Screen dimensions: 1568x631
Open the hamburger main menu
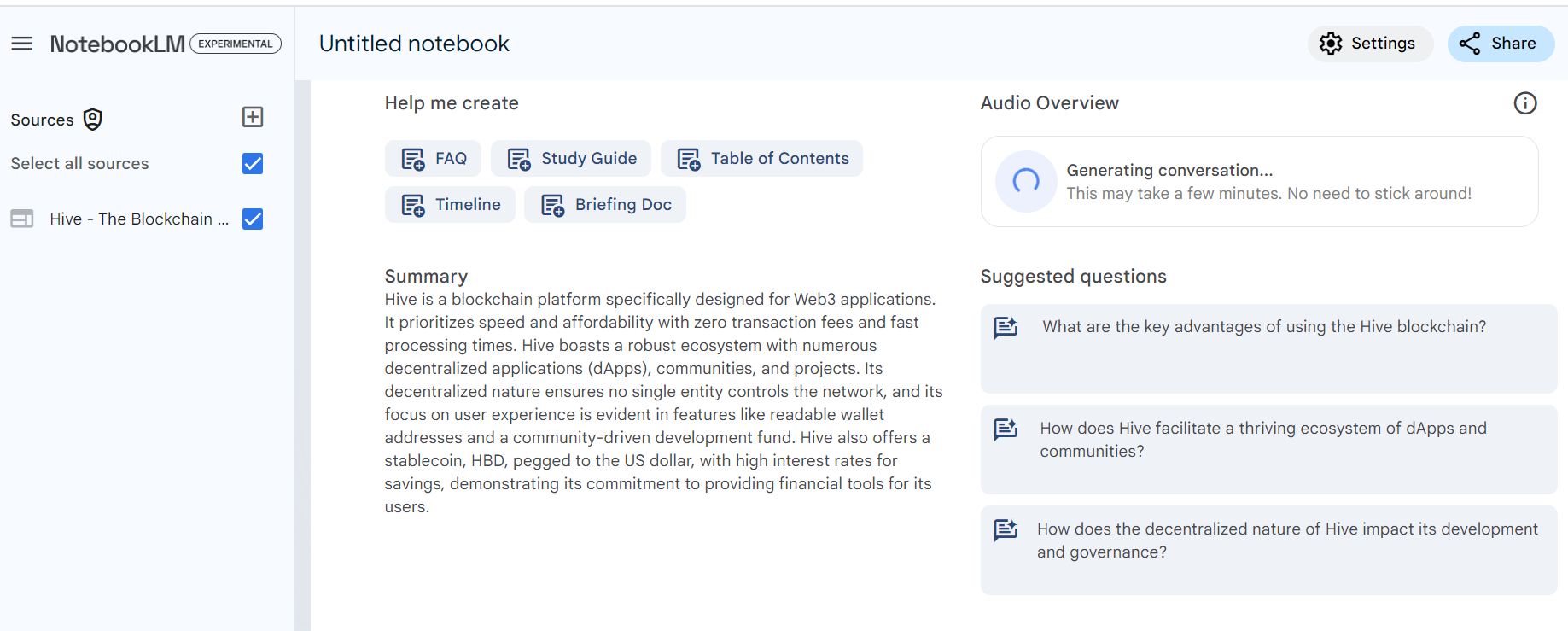pos(22,44)
